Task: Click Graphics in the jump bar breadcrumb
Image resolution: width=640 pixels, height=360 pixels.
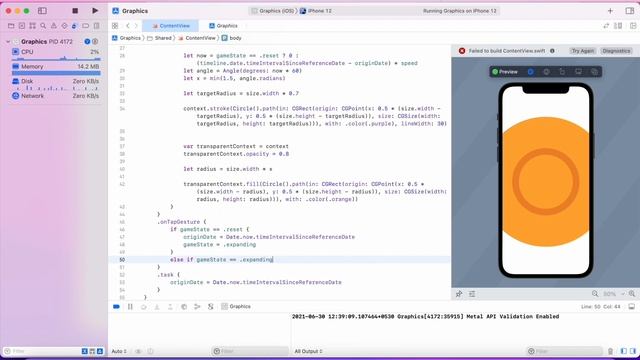Action: [x=127, y=38]
